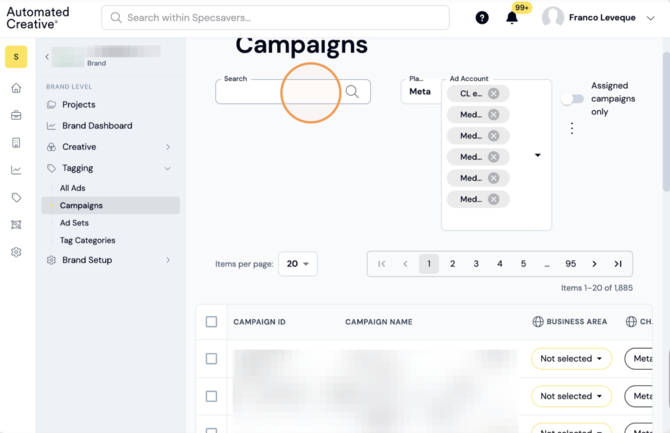Open Brand Dashboard in sidebar

97,126
